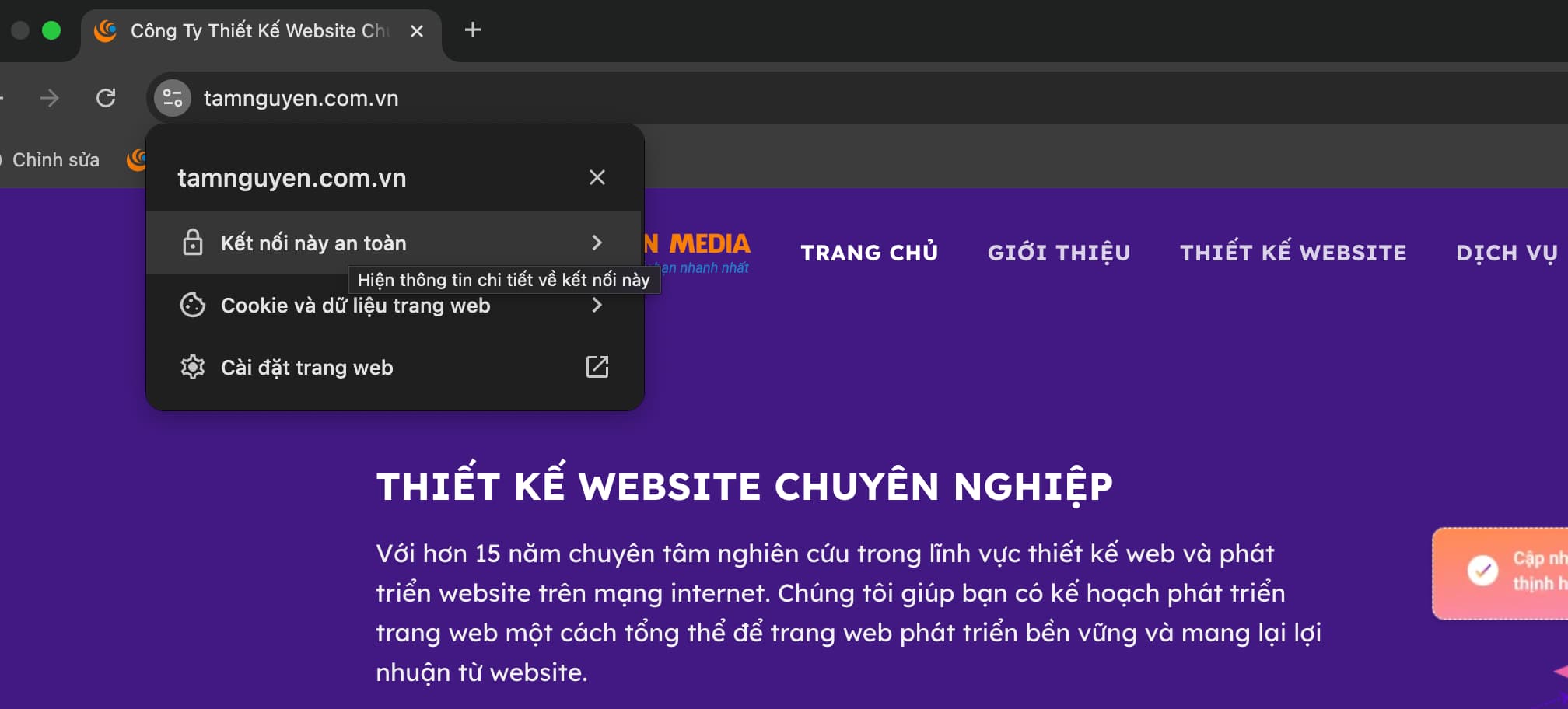Viewport: 1568px width, 709px height.
Task: Click the gear icon next to Cài đặt trang web
Action: 193,367
